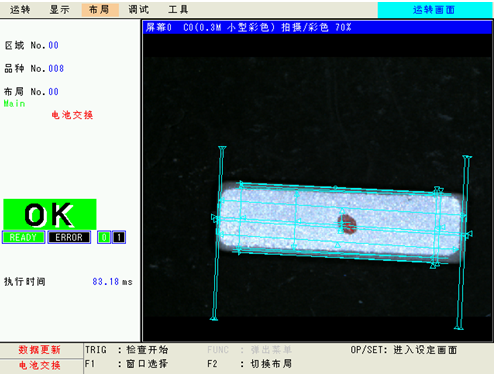Click F2 切换布局 hint
The image size is (494, 377).
[249, 364]
